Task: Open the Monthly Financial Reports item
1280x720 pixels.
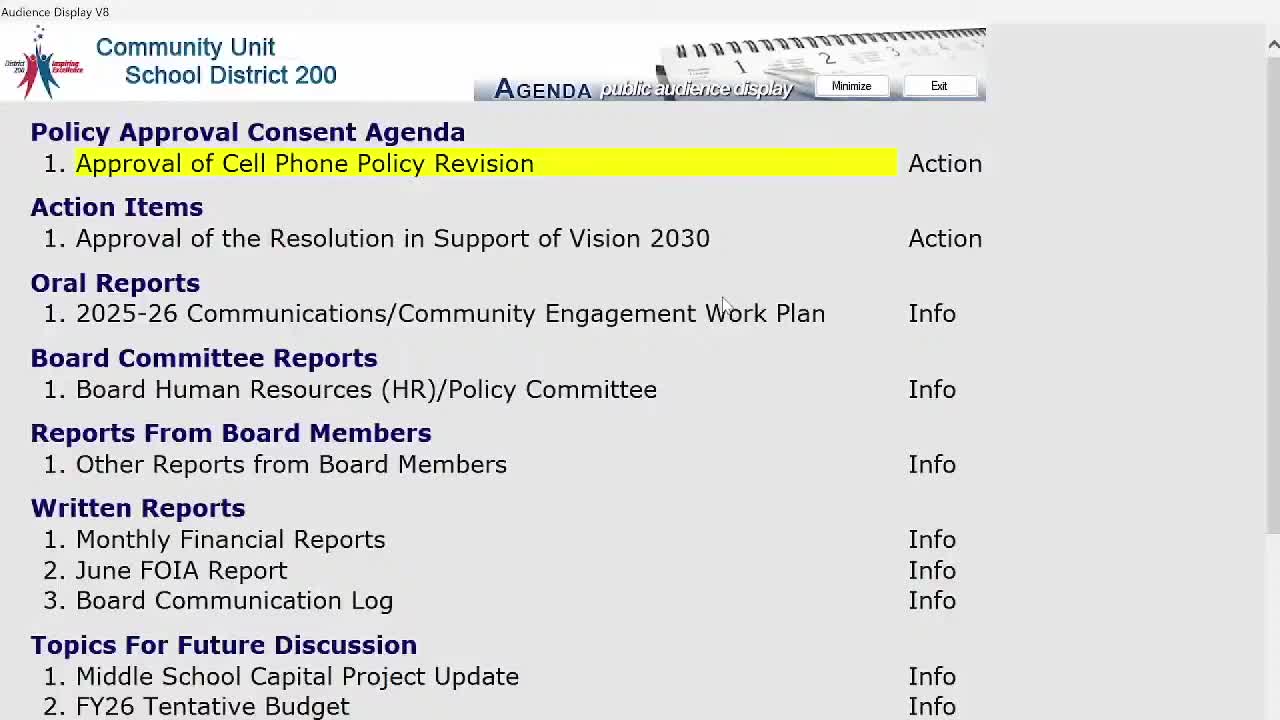Action: pos(230,540)
